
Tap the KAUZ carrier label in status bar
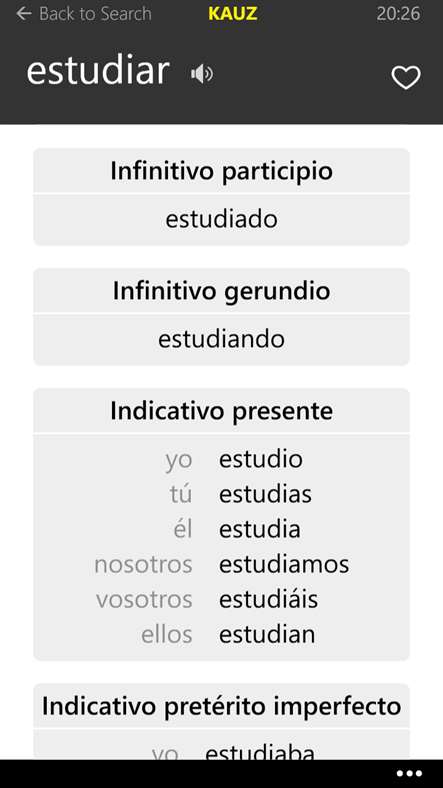tap(233, 14)
